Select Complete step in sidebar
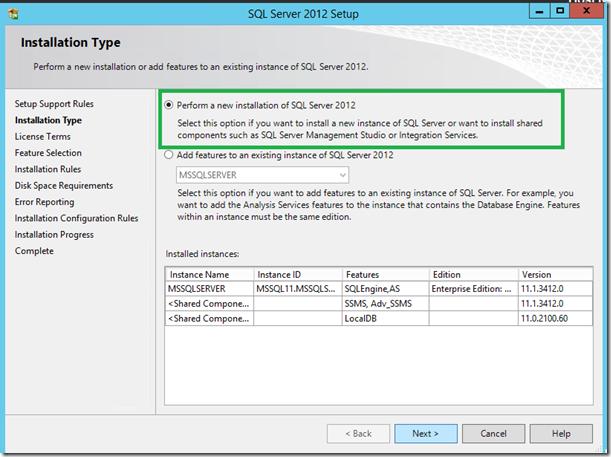 pyautogui.click(x=34, y=251)
